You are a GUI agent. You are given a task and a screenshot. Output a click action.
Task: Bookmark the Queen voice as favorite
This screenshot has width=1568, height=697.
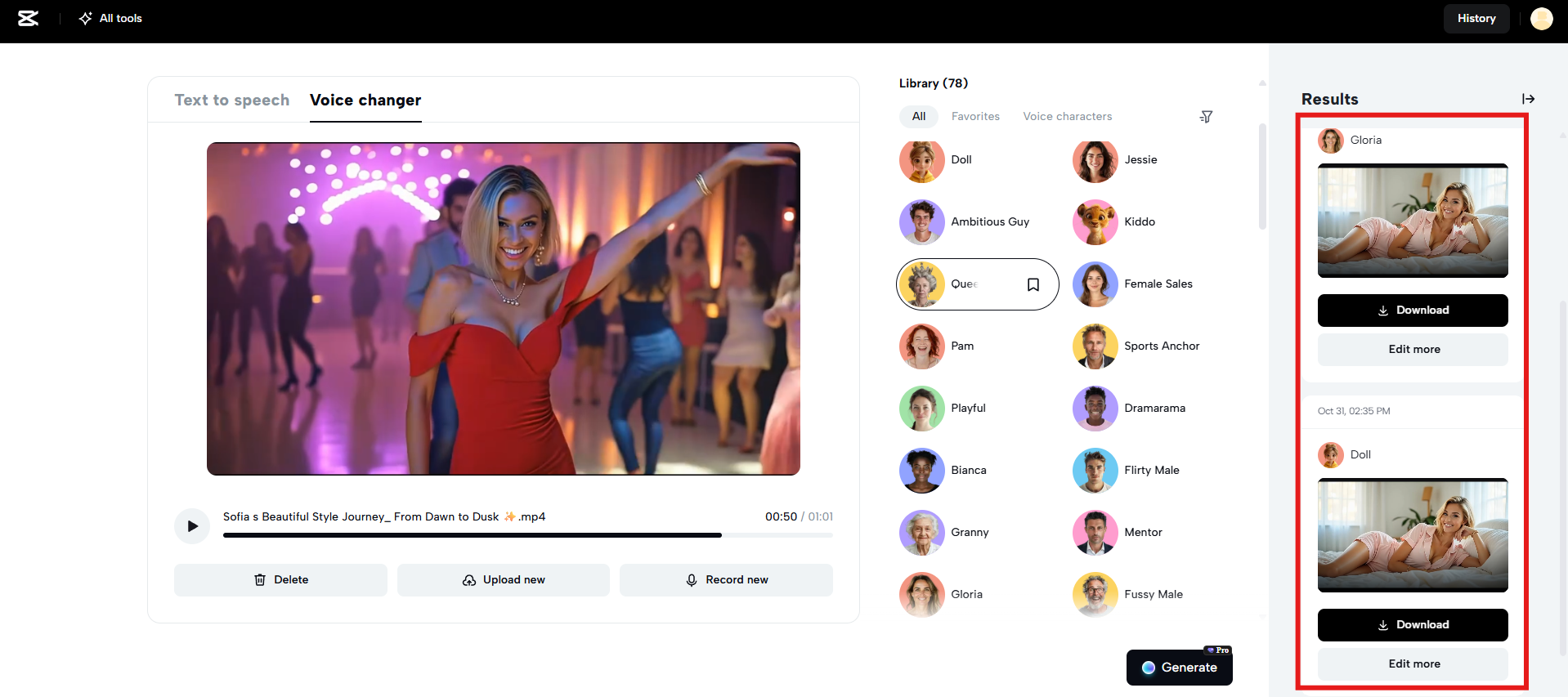click(1033, 284)
